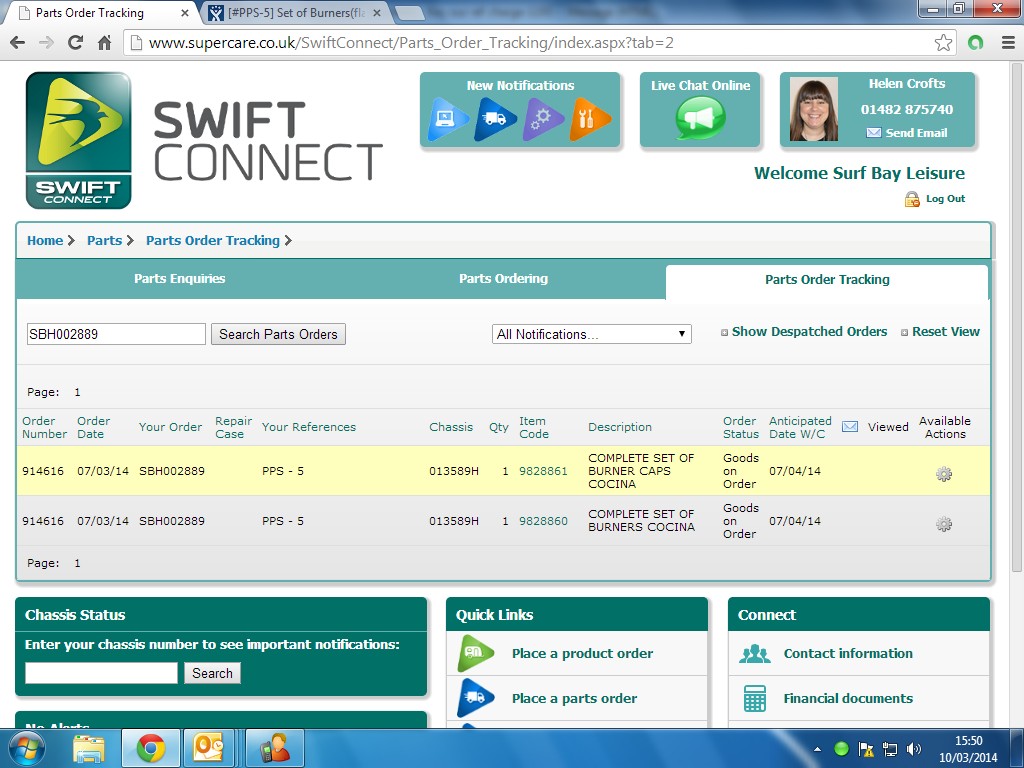The image size is (1024, 768).
Task: Start live chat with megaphone icon
Action: pyautogui.click(x=700, y=119)
